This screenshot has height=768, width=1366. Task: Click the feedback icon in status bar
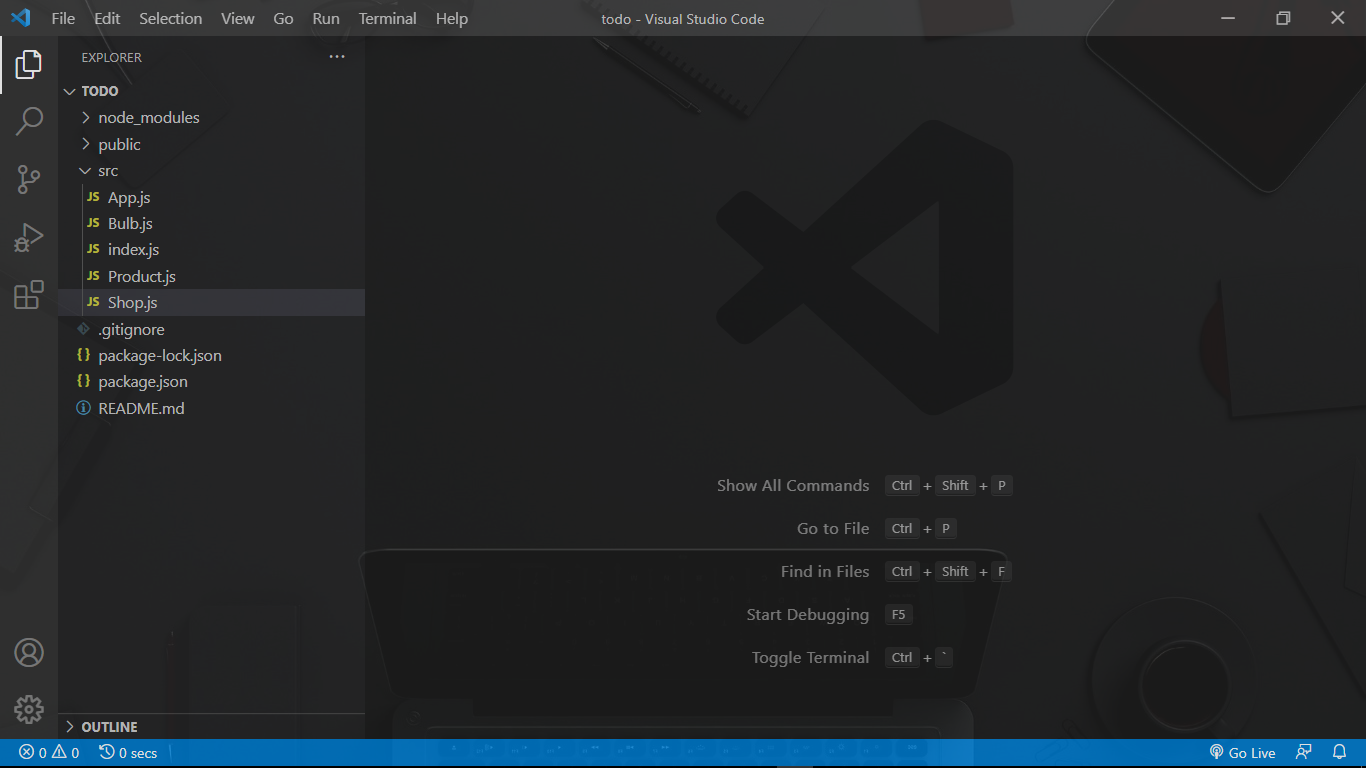(x=1303, y=752)
